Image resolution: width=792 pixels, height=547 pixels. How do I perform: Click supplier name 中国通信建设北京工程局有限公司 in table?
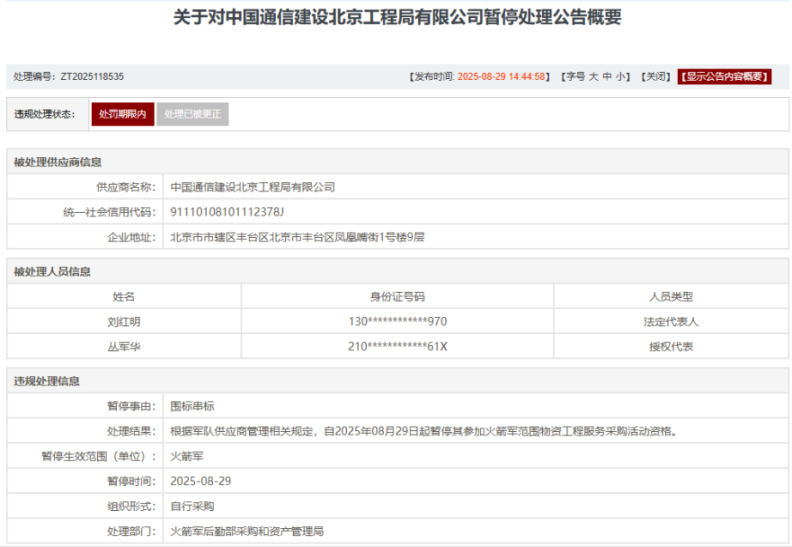click(253, 187)
